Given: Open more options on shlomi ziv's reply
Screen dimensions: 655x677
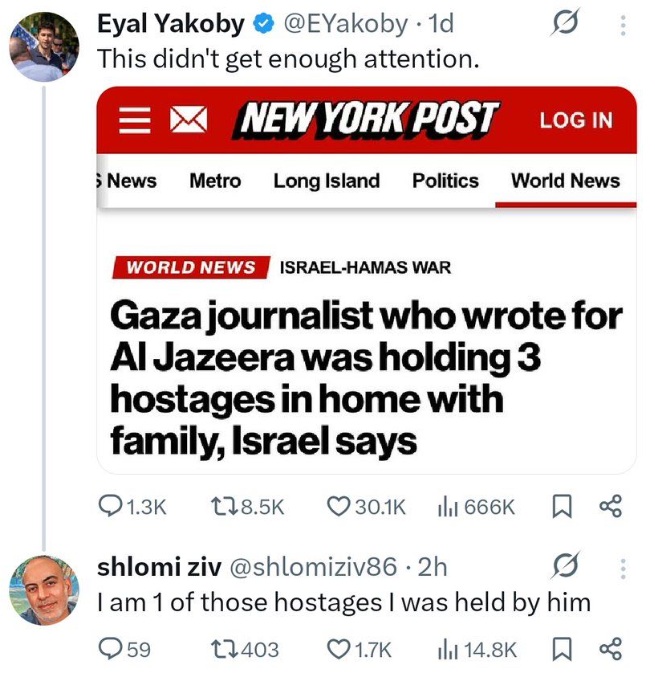Looking at the screenshot, I should [623, 568].
